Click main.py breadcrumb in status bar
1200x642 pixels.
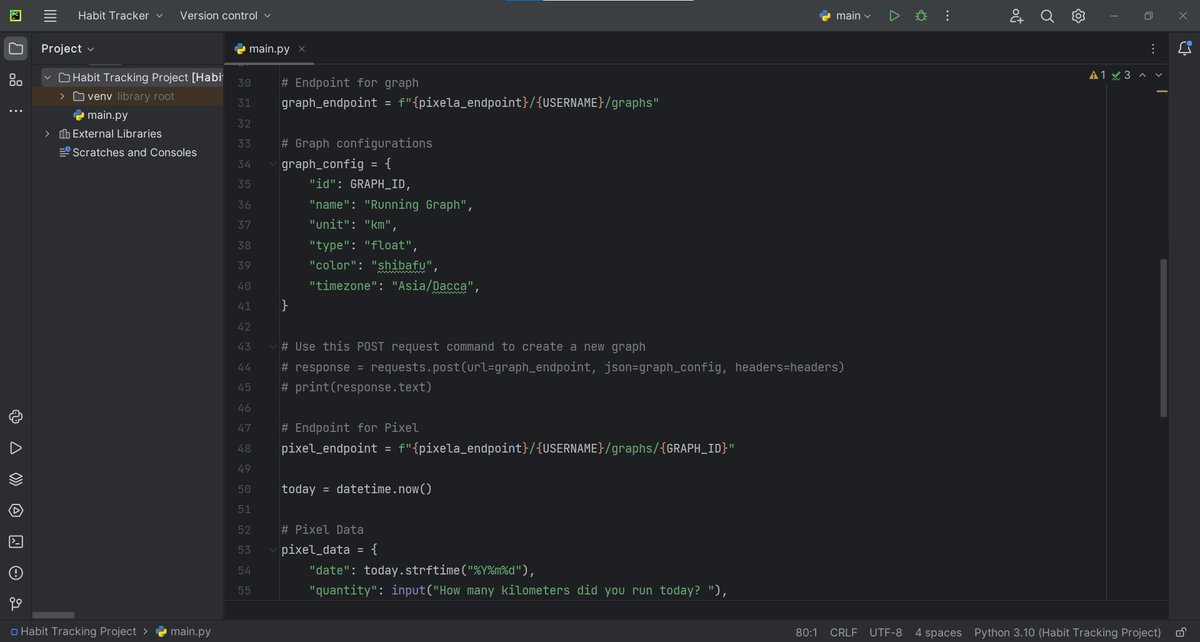(x=184, y=632)
